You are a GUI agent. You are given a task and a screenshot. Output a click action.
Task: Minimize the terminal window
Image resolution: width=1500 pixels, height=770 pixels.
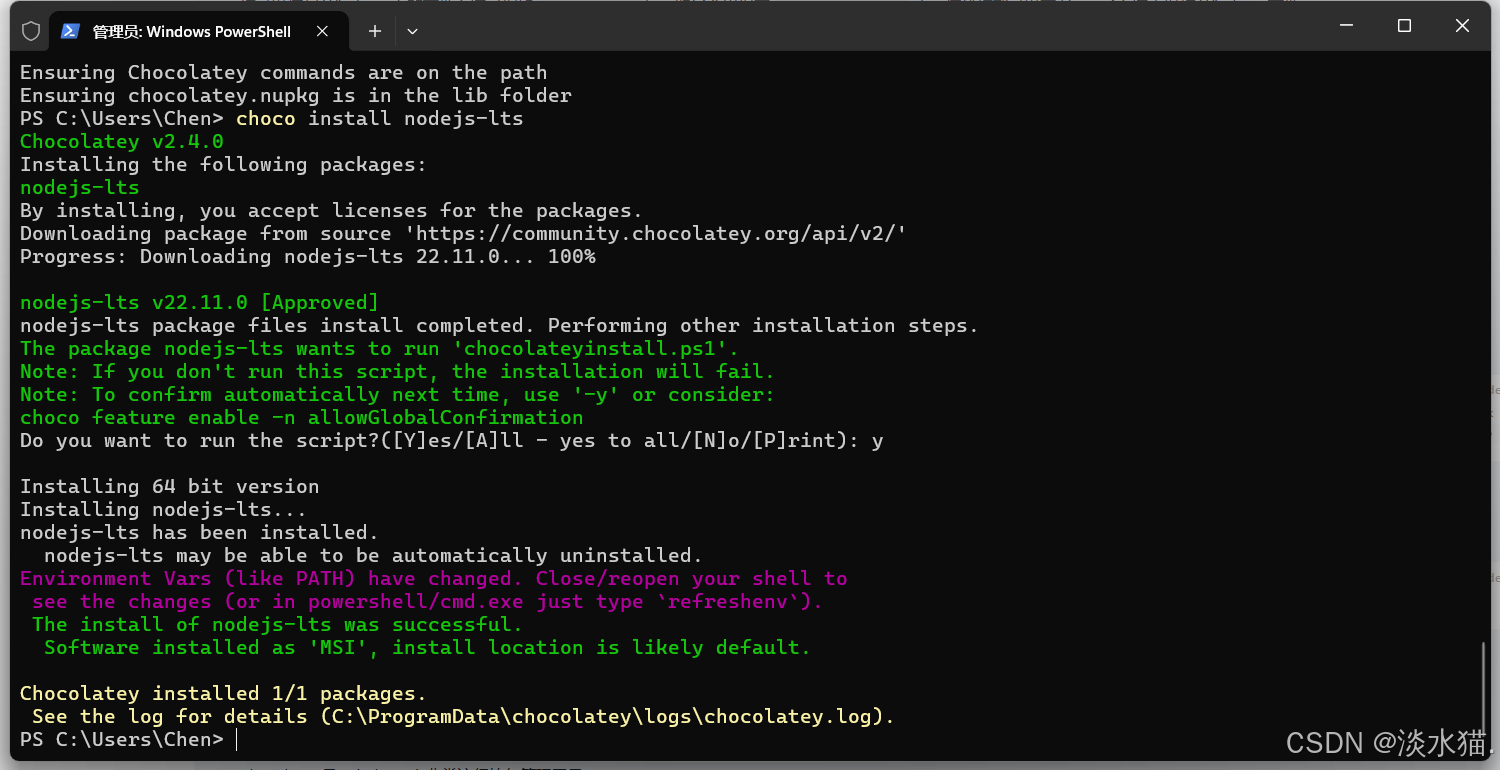1346,26
